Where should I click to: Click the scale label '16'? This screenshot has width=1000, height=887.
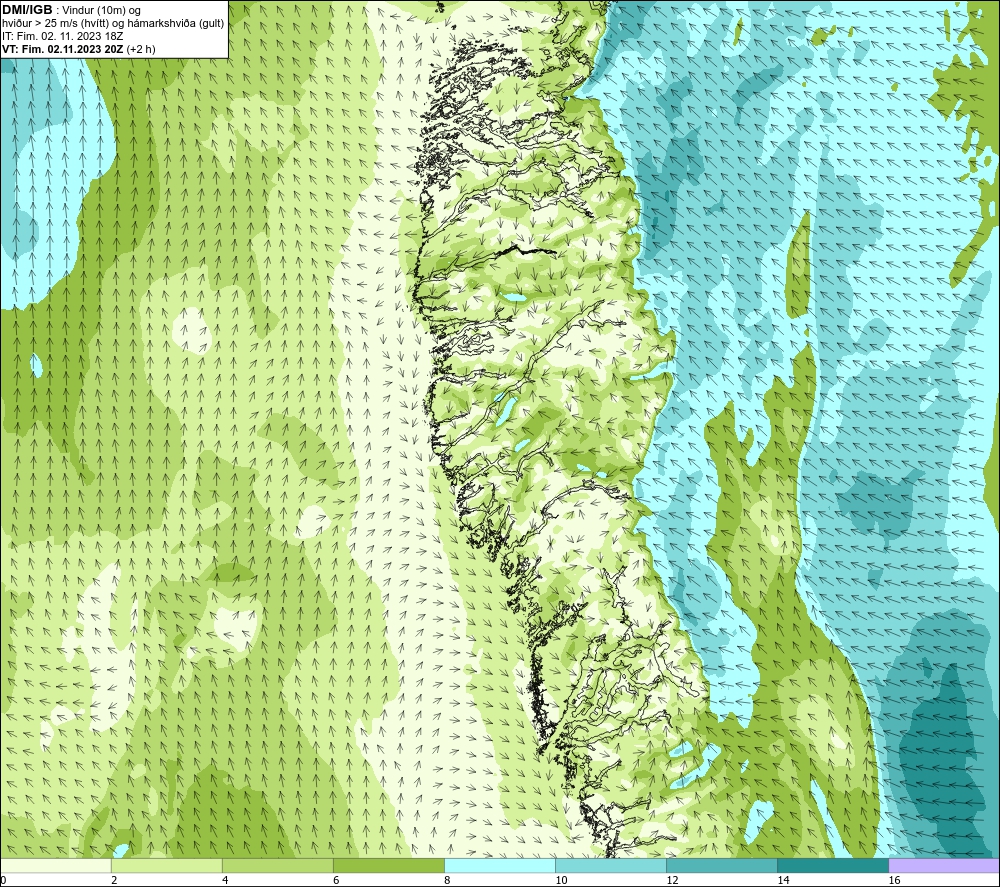point(894,881)
